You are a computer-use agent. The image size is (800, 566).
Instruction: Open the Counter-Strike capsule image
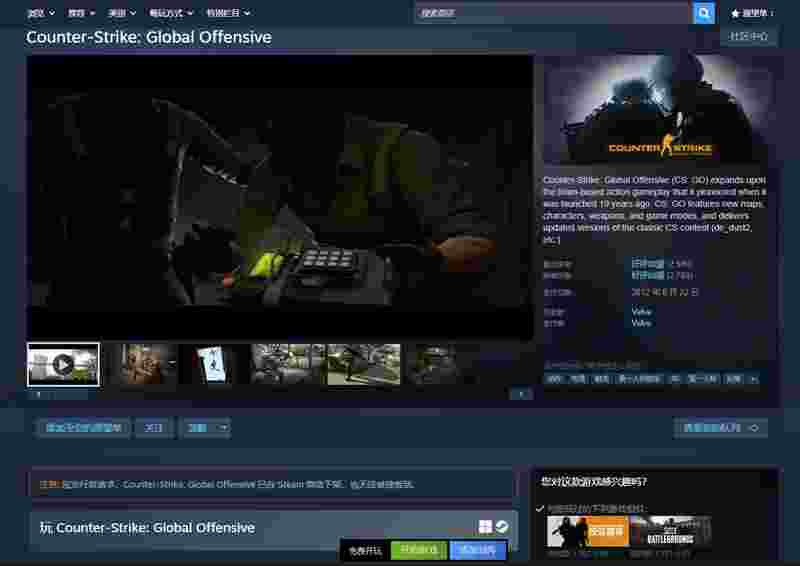660,110
